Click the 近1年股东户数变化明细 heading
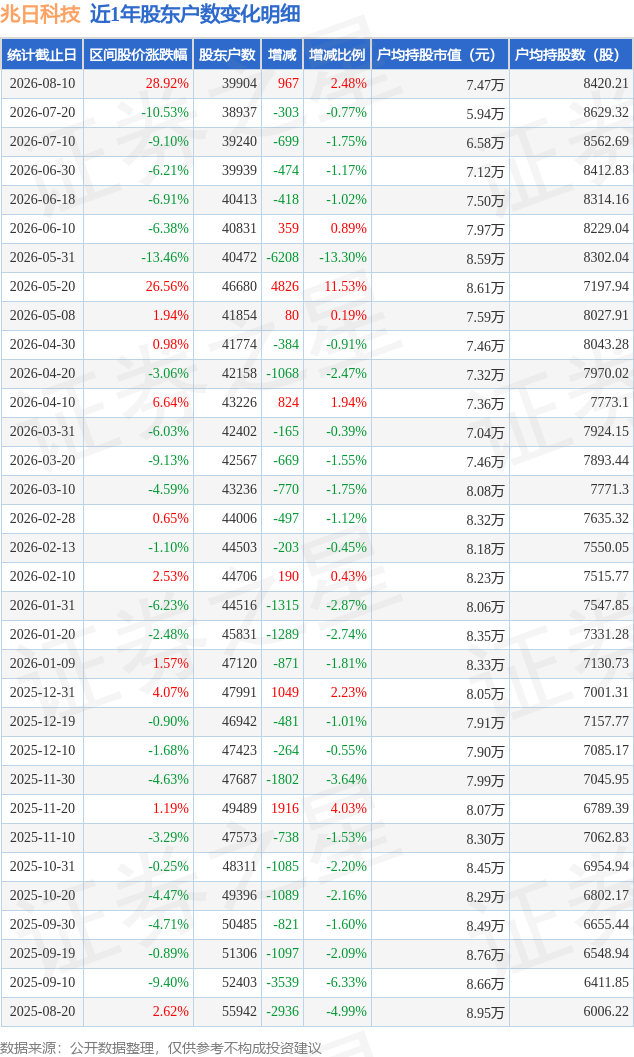Screen dimensions: 634x1057 point(195,14)
